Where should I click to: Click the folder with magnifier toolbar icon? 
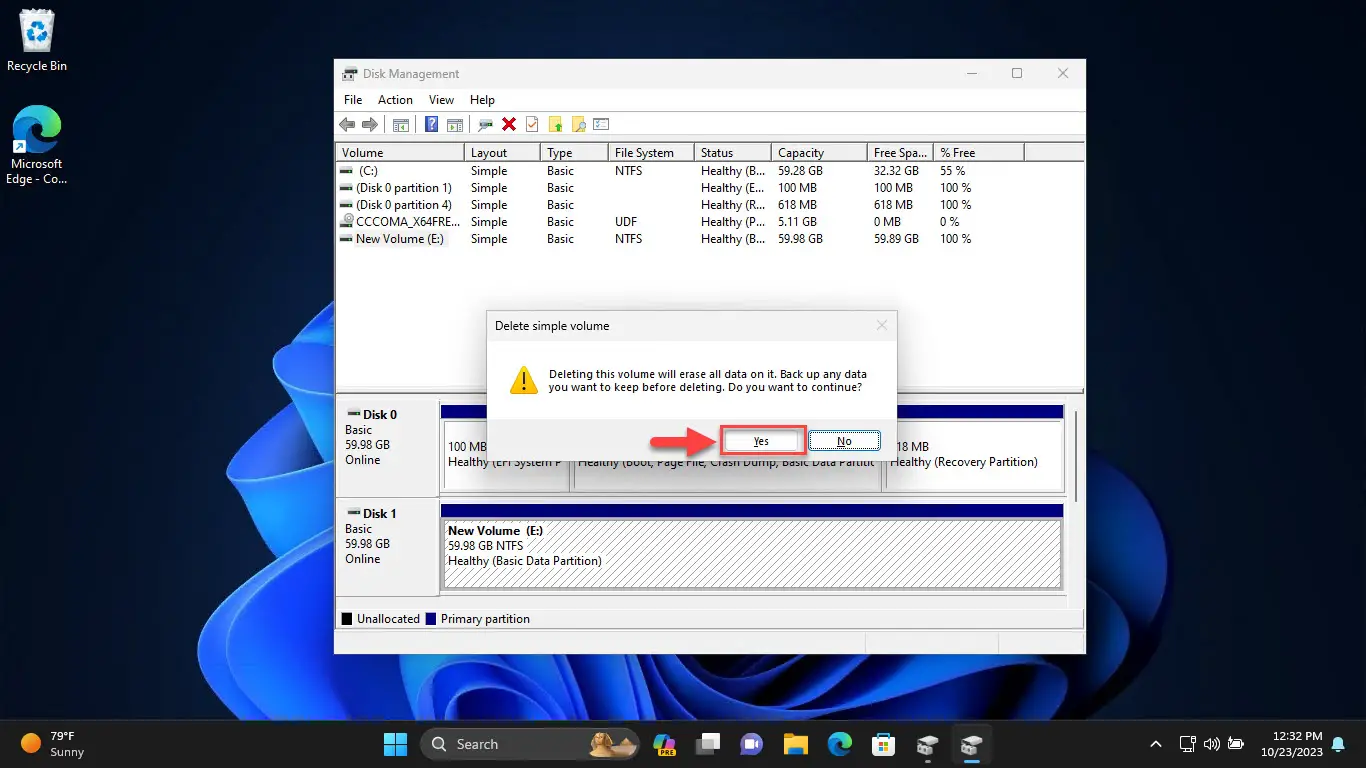pos(578,125)
